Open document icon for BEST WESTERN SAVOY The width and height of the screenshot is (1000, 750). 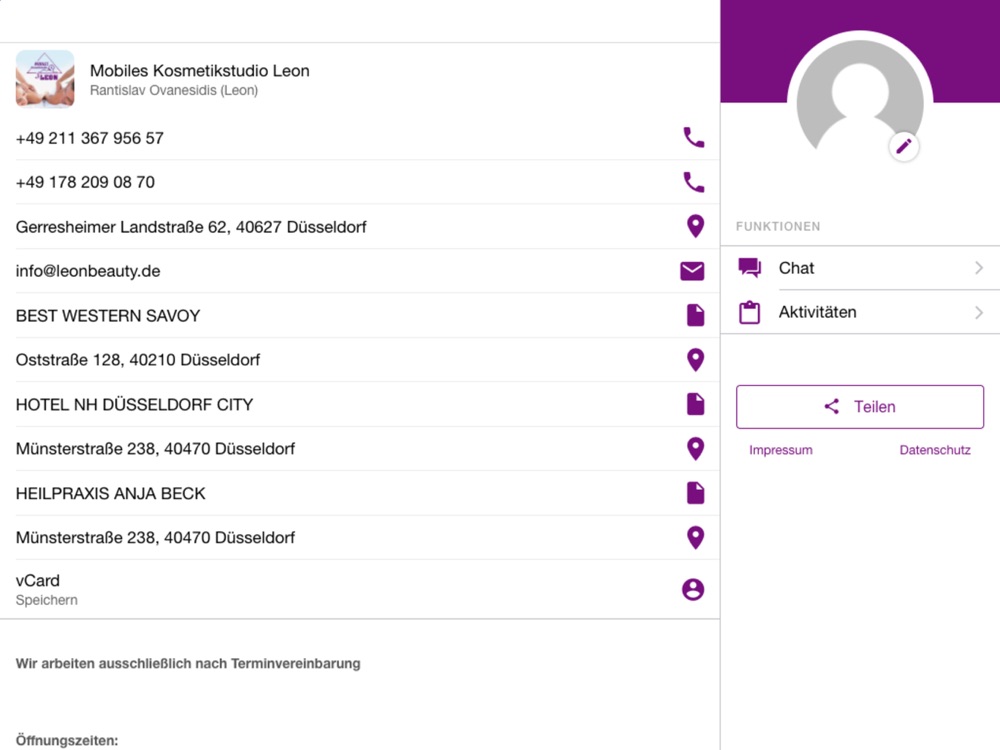point(695,315)
